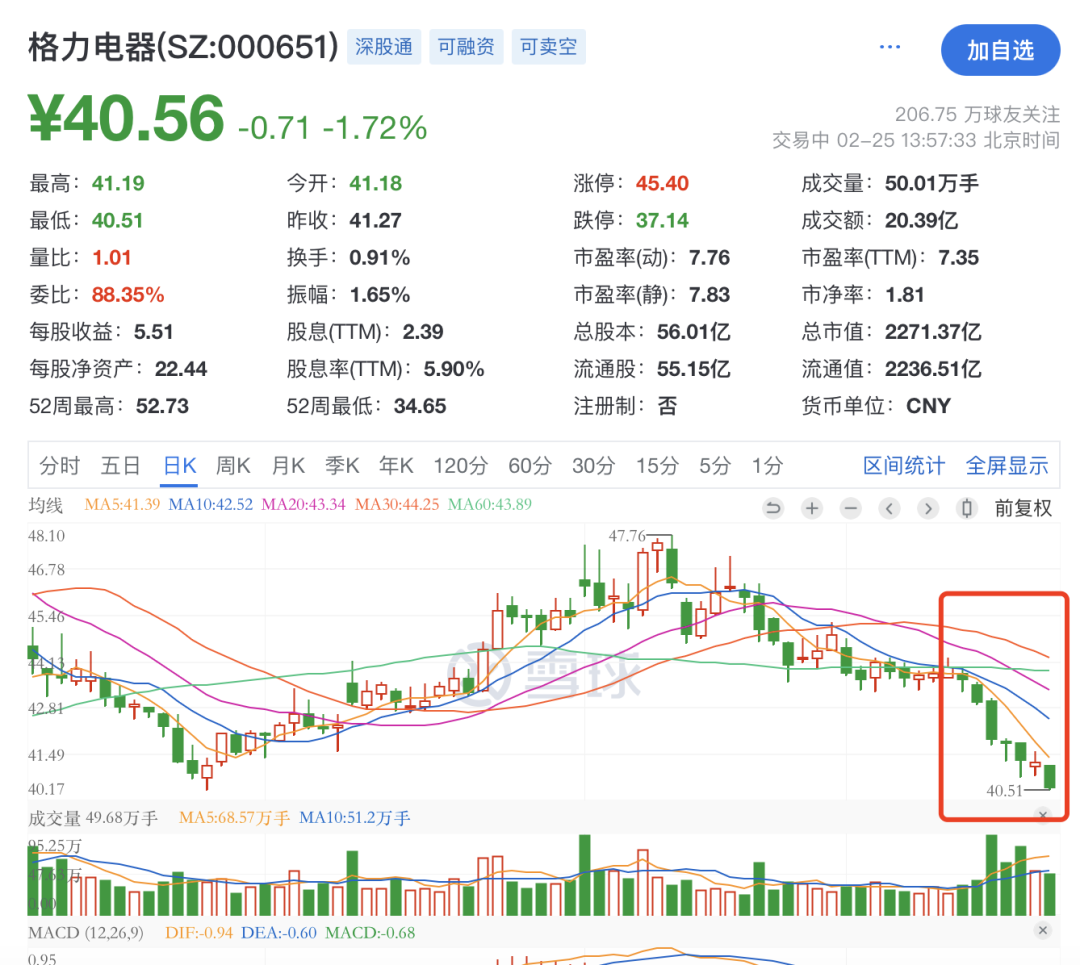Screen dimensions: 1080x965
Task: Click the 跌停 value 37.14
Action: coord(662,220)
